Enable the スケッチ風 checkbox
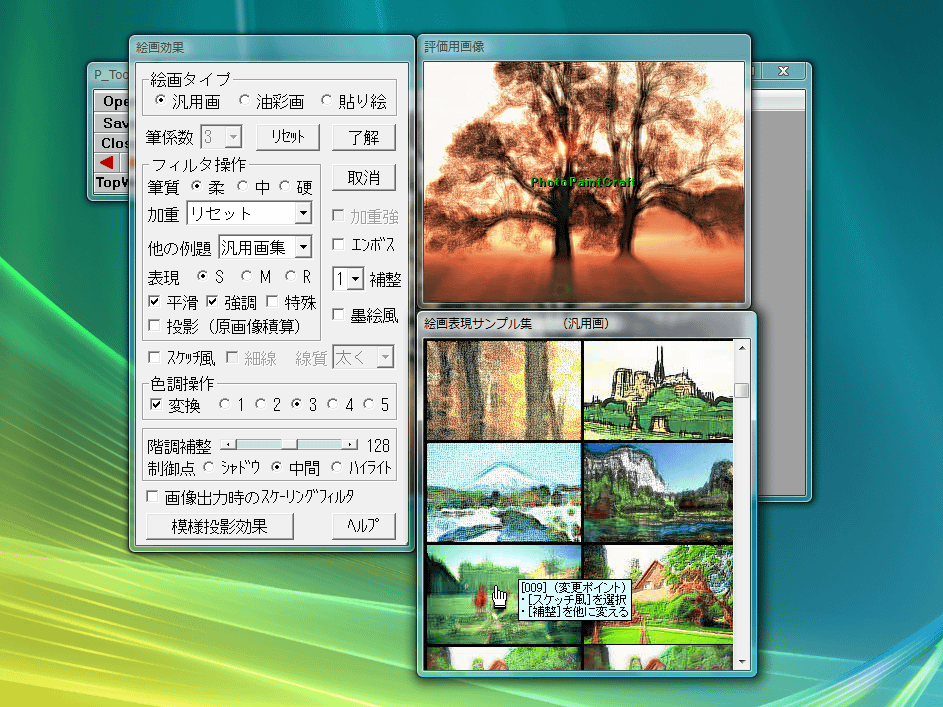This screenshot has height=707, width=943. (x=154, y=357)
